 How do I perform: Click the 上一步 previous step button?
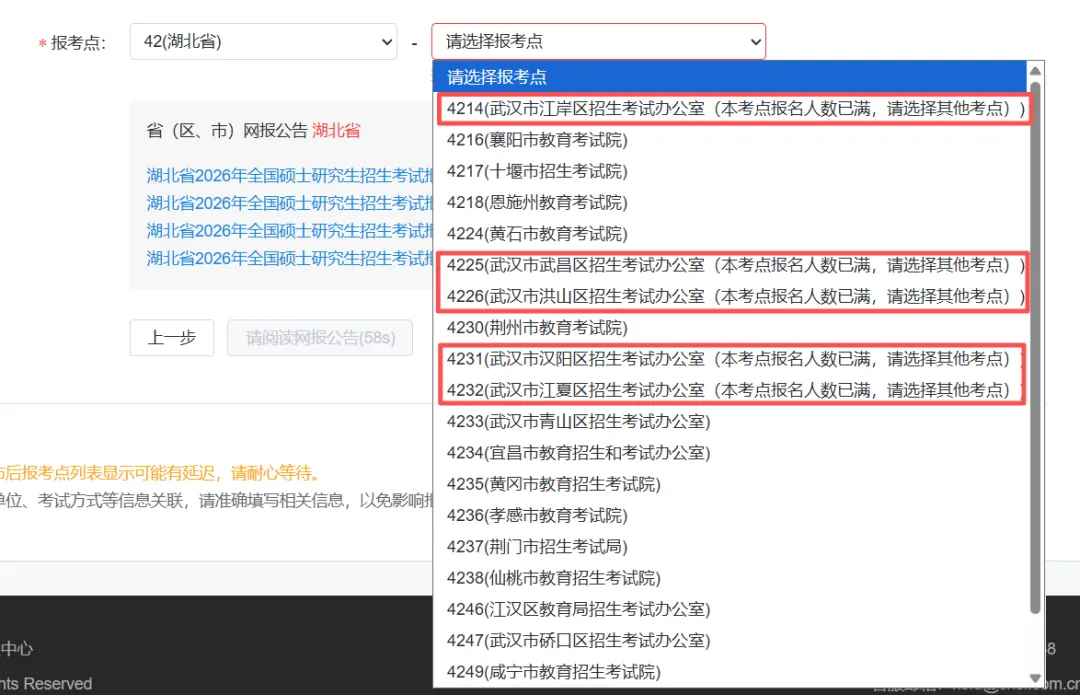[171, 338]
